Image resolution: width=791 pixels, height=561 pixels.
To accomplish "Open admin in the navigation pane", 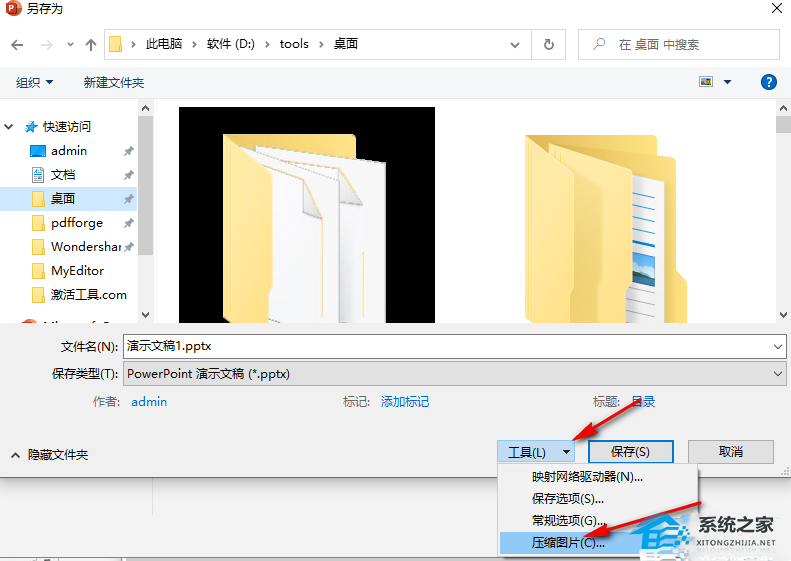I will [69, 151].
